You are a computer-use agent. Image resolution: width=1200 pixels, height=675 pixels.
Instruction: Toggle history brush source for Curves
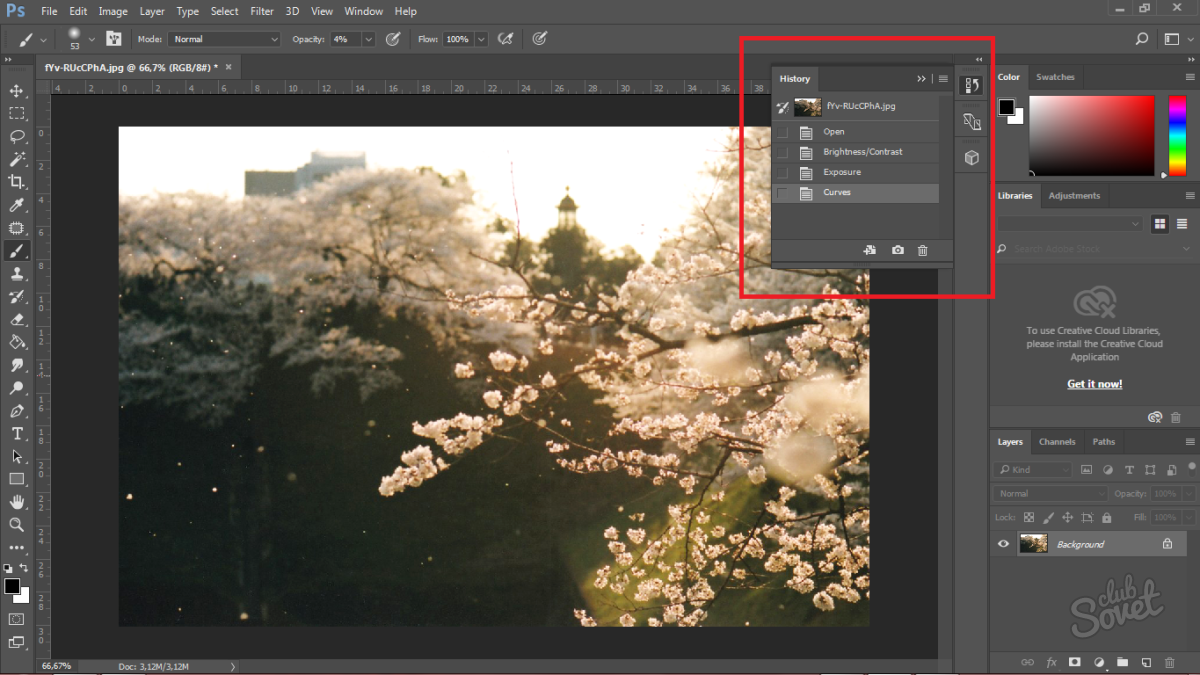782,193
